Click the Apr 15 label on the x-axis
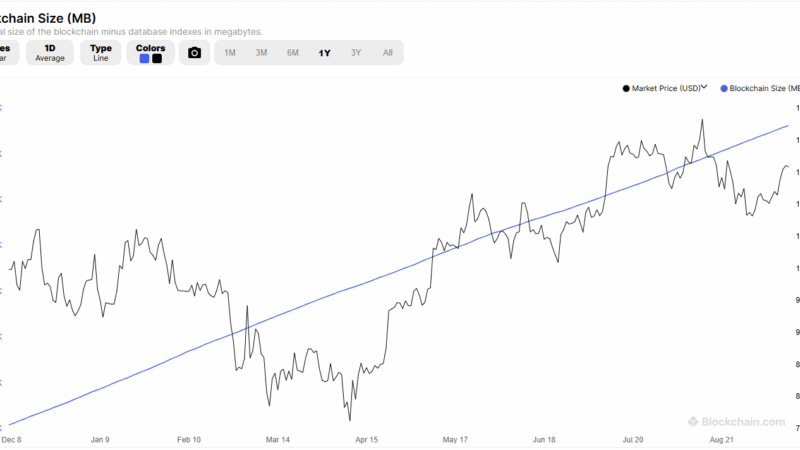Screen dimensions: 800x450 (x=367, y=439)
